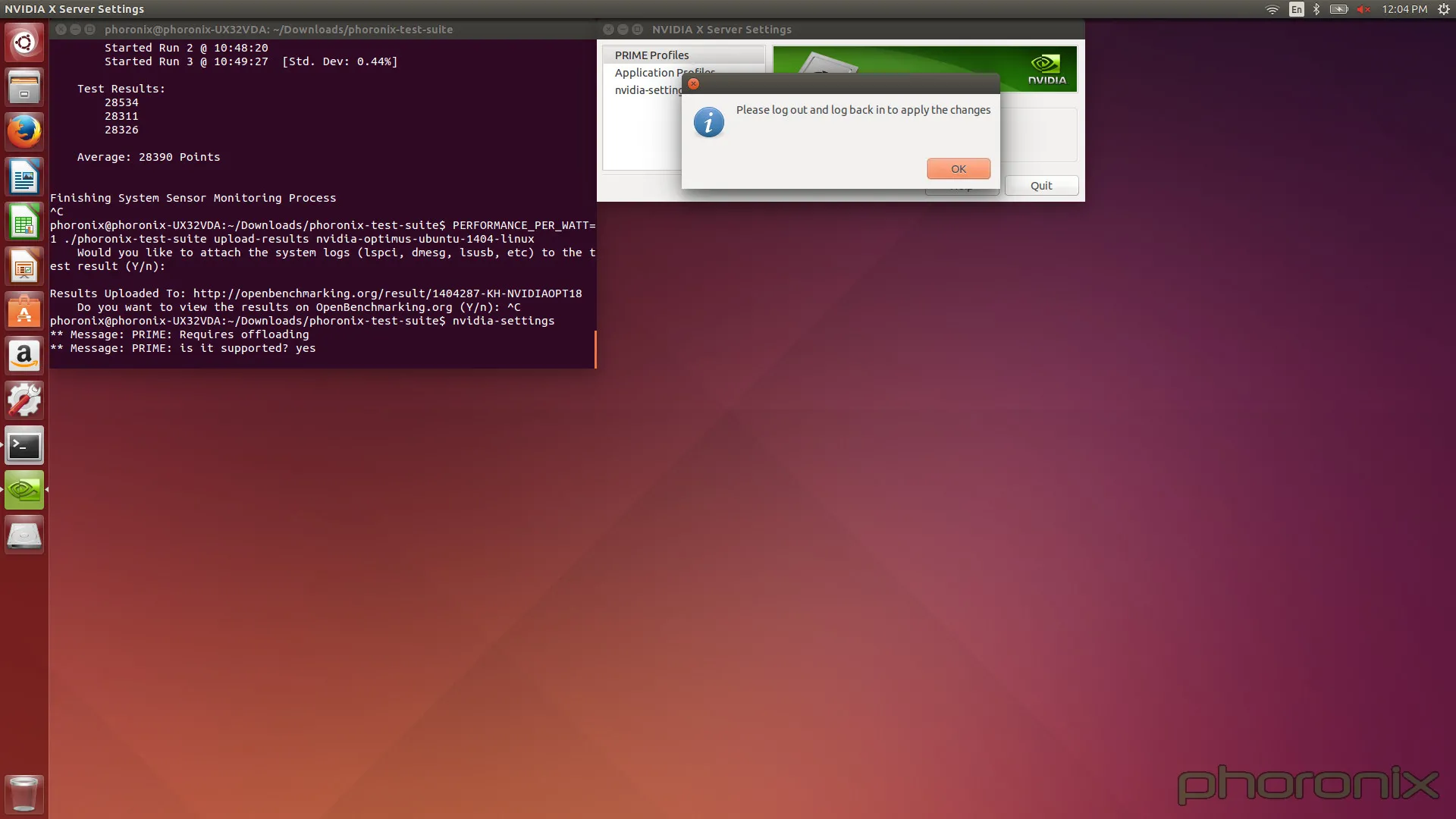Open the En keyboard layout indicator
This screenshot has height=819, width=1456.
click(1297, 9)
